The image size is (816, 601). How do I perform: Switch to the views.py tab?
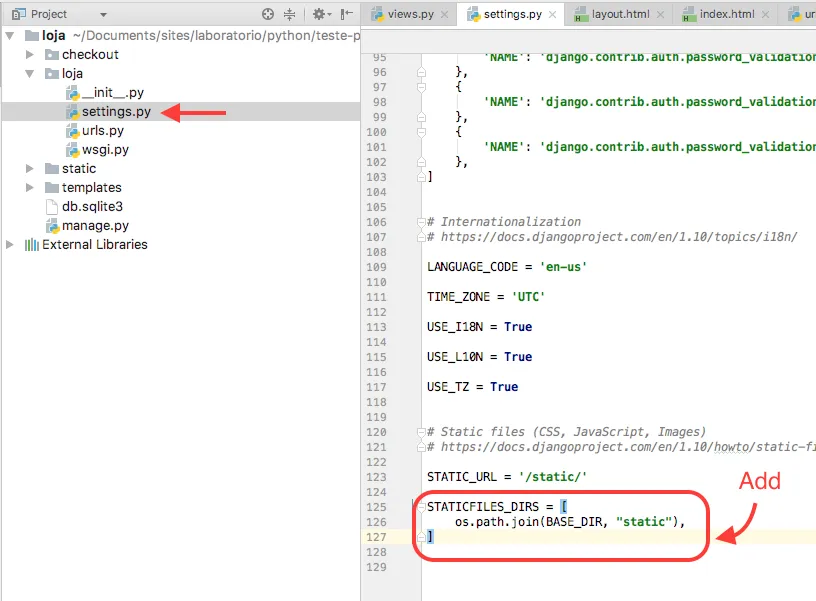click(x=411, y=15)
